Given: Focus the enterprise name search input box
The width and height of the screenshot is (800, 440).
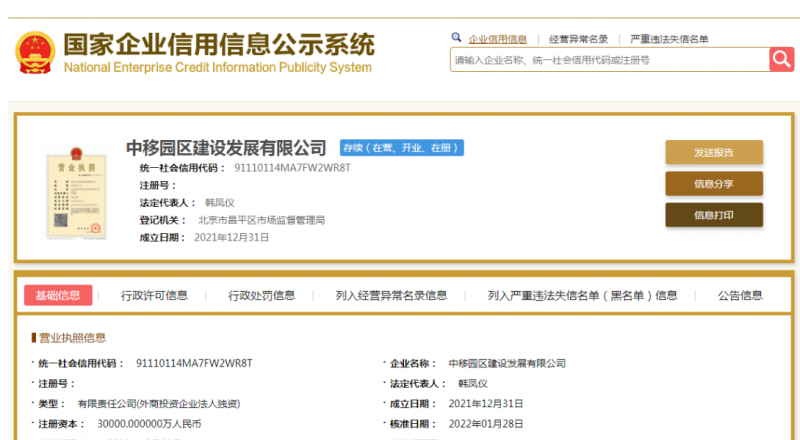Looking at the screenshot, I should click(x=608, y=60).
